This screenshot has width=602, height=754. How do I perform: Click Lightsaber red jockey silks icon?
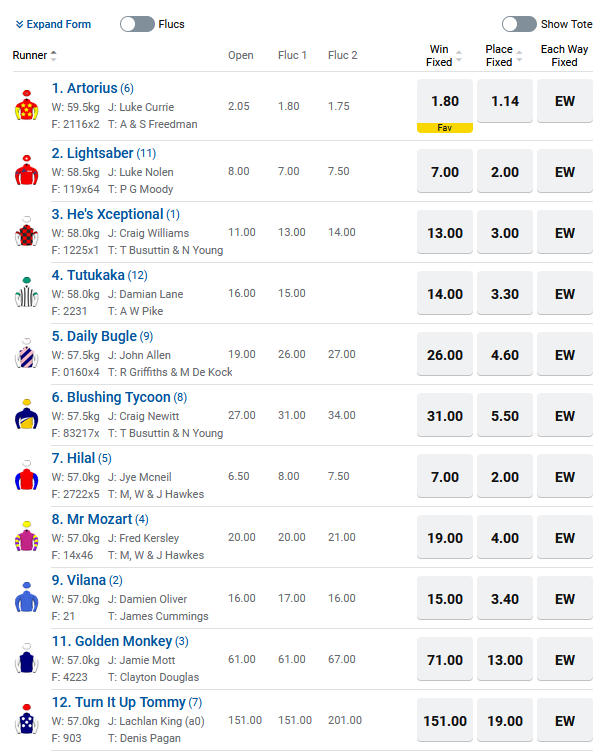tap(26, 171)
